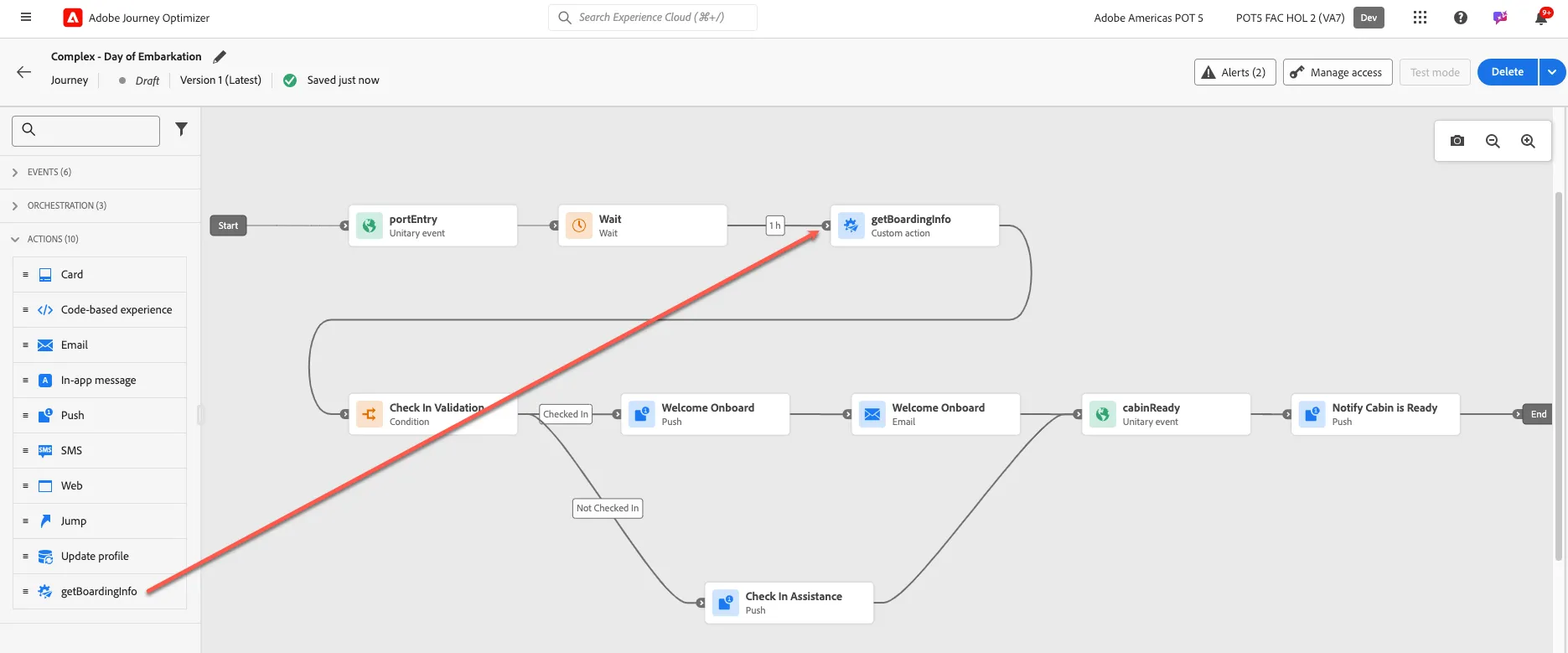Take a canvas screenshot with camera icon
Image resolution: width=1568 pixels, height=653 pixels.
[1457, 141]
